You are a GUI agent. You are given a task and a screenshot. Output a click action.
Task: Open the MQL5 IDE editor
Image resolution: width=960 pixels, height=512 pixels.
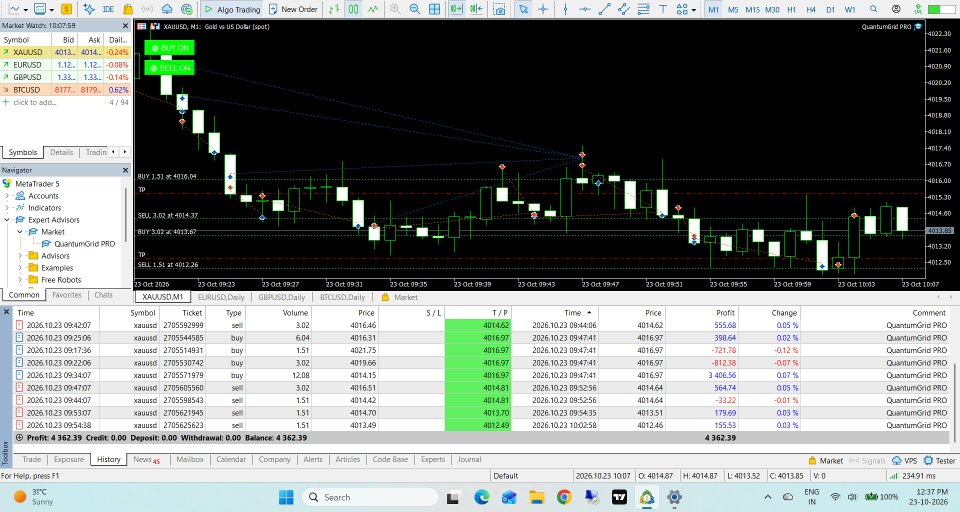point(108,9)
